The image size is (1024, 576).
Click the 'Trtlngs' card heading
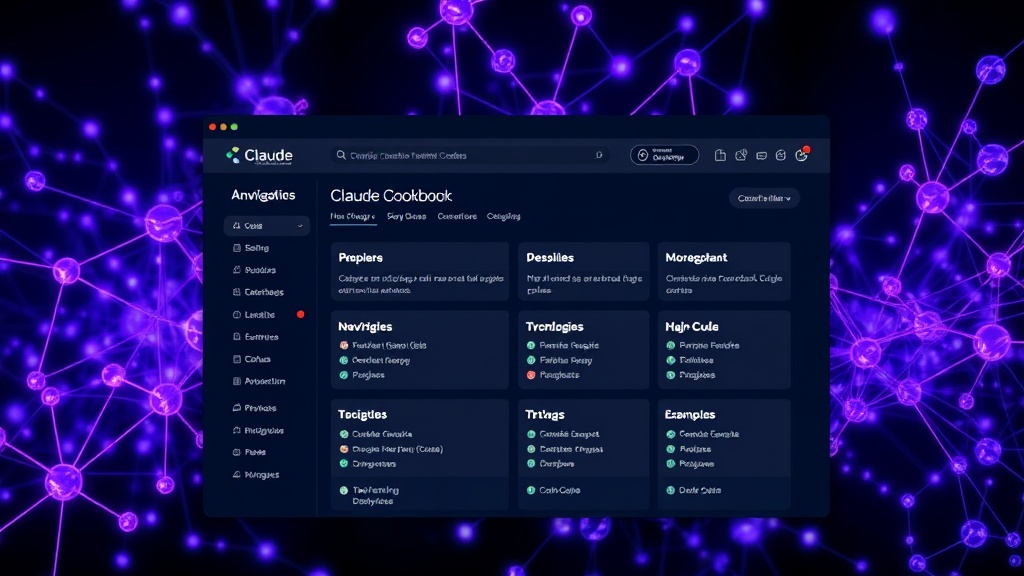point(545,415)
